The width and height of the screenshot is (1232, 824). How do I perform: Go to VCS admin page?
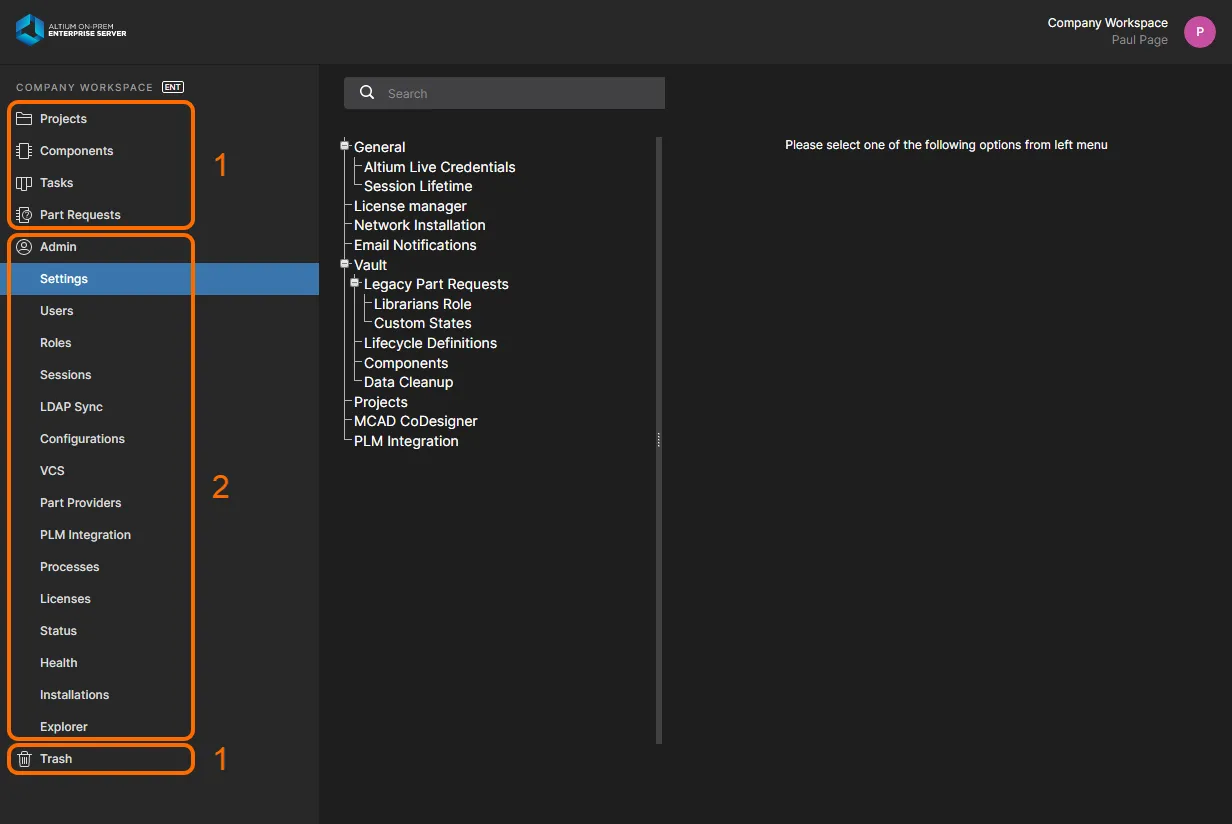[x=52, y=471]
